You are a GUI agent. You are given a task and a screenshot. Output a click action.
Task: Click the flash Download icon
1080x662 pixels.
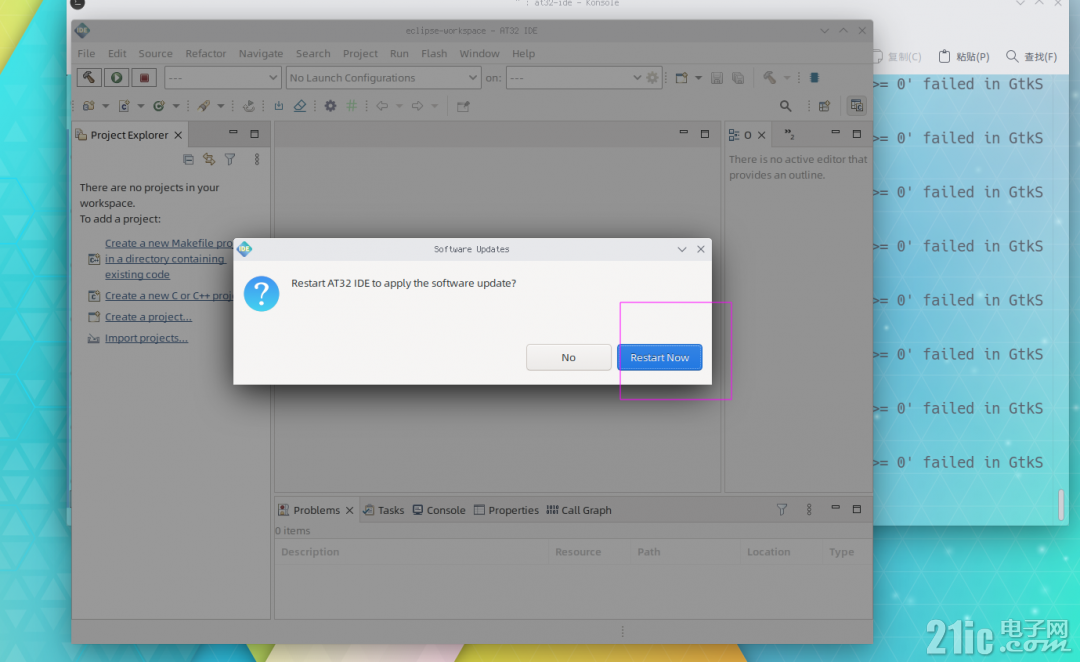[278, 106]
